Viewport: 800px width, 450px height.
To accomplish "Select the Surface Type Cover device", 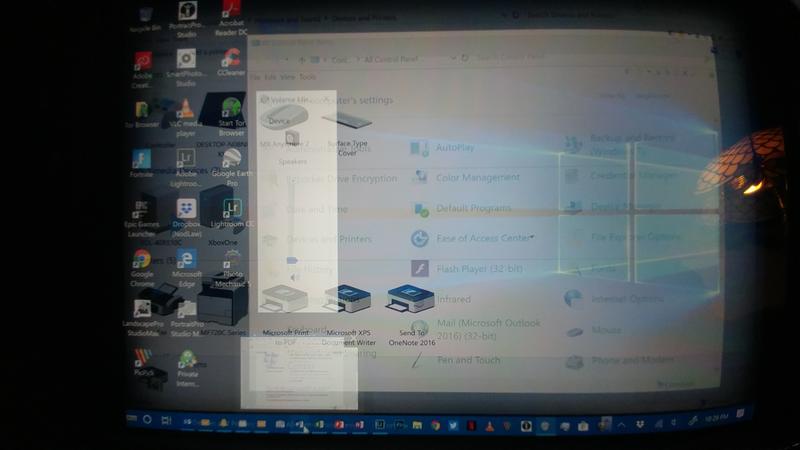I will [x=347, y=135].
